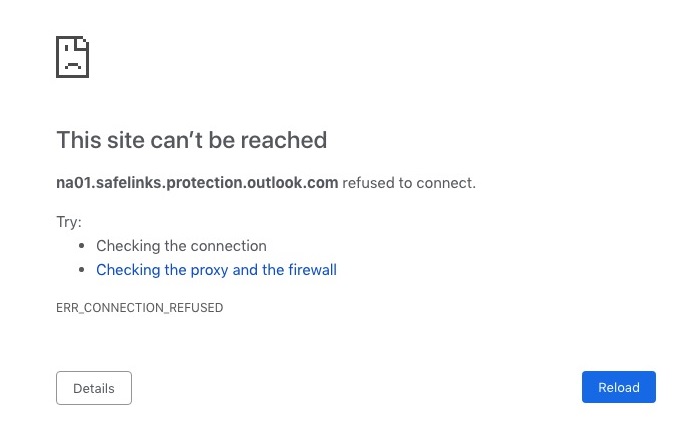Image resolution: width=679 pixels, height=445 pixels.
Task: Click the folded corner of the page icon
Action: point(82,43)
